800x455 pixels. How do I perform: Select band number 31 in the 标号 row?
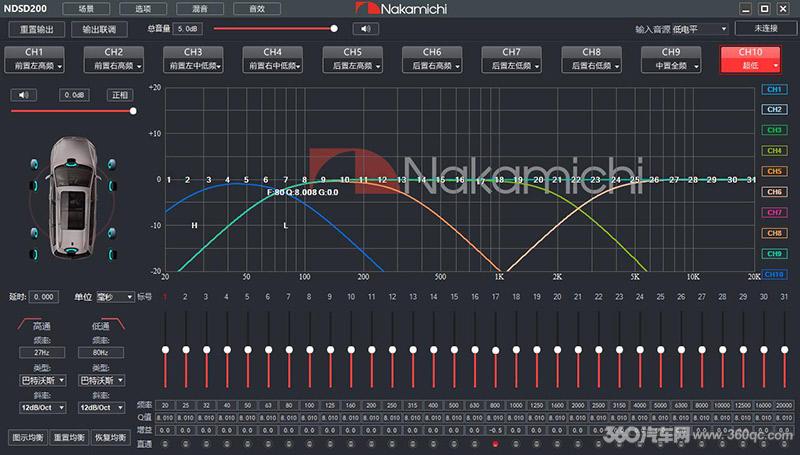click(784, 297)
